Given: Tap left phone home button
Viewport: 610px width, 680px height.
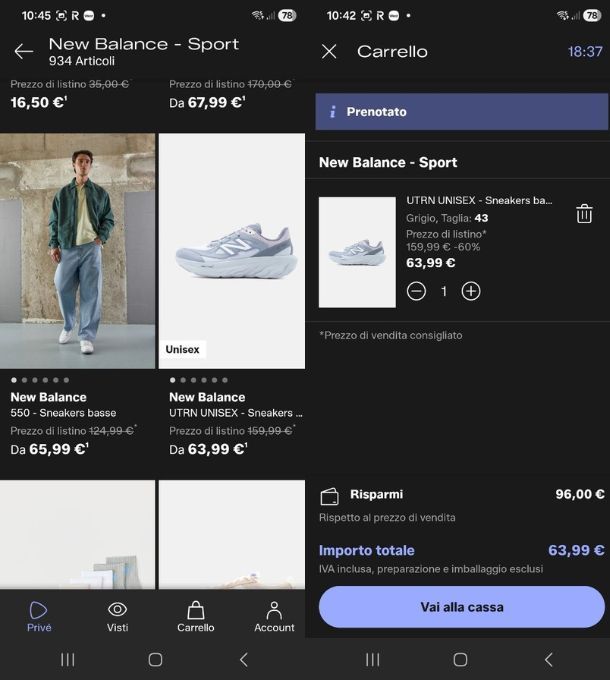Looking at the screenshot, I should pyautogui.click(x=155, y=660).
